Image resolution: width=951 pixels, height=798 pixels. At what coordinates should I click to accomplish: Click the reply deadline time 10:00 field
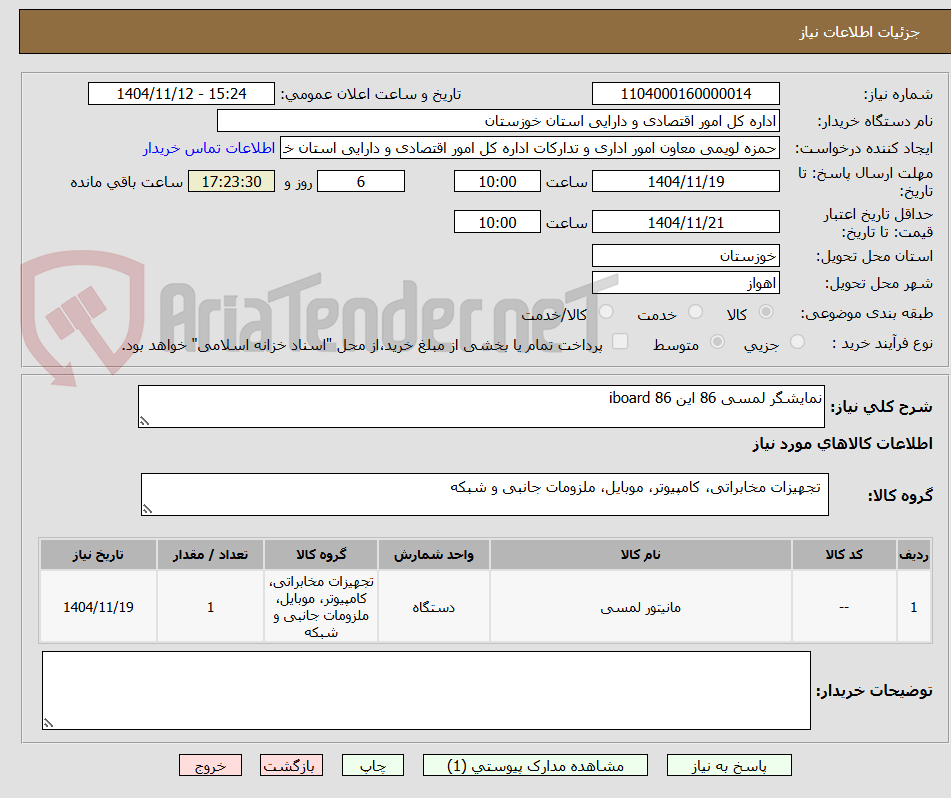coord(497,181)
